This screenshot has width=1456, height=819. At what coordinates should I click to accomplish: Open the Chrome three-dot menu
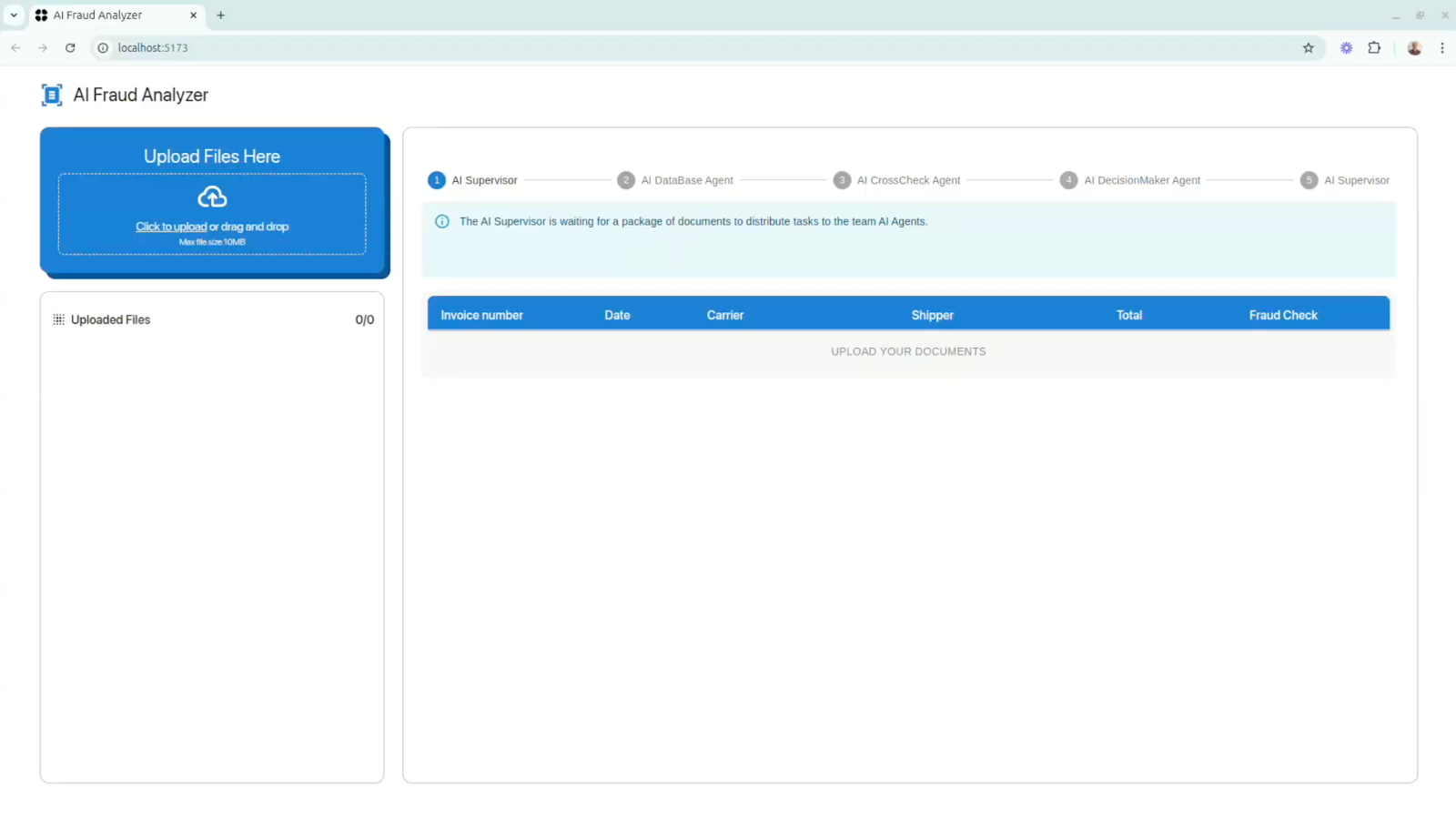coord(1442,48)
